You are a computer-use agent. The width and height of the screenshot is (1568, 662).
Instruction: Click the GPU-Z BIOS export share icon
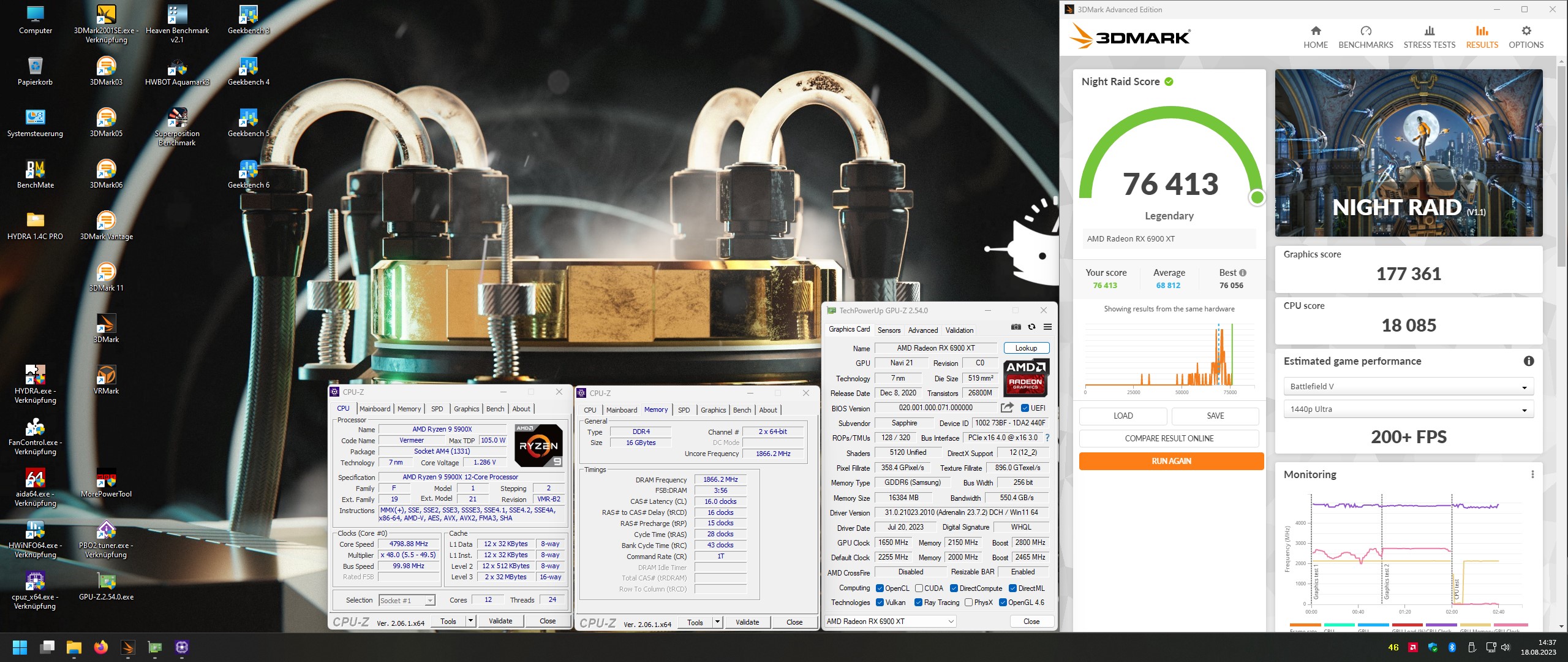(1007, 408)
